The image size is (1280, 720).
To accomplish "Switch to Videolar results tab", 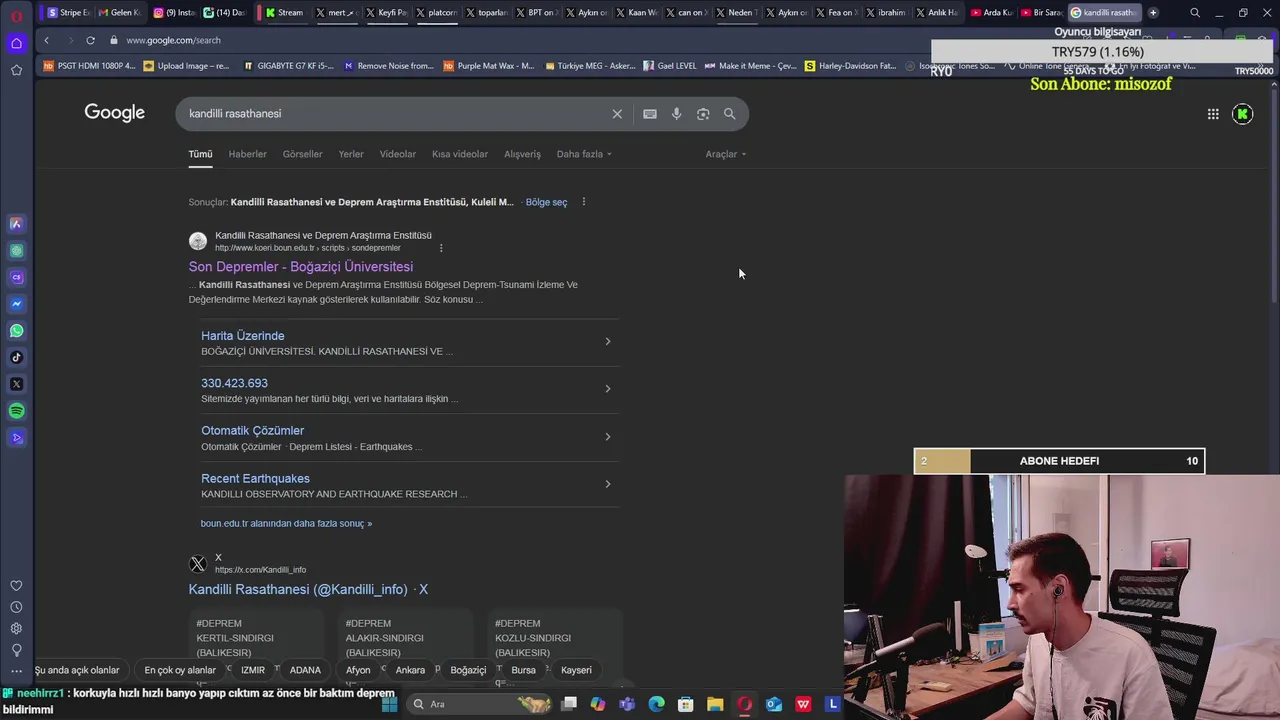I will 398,154.
